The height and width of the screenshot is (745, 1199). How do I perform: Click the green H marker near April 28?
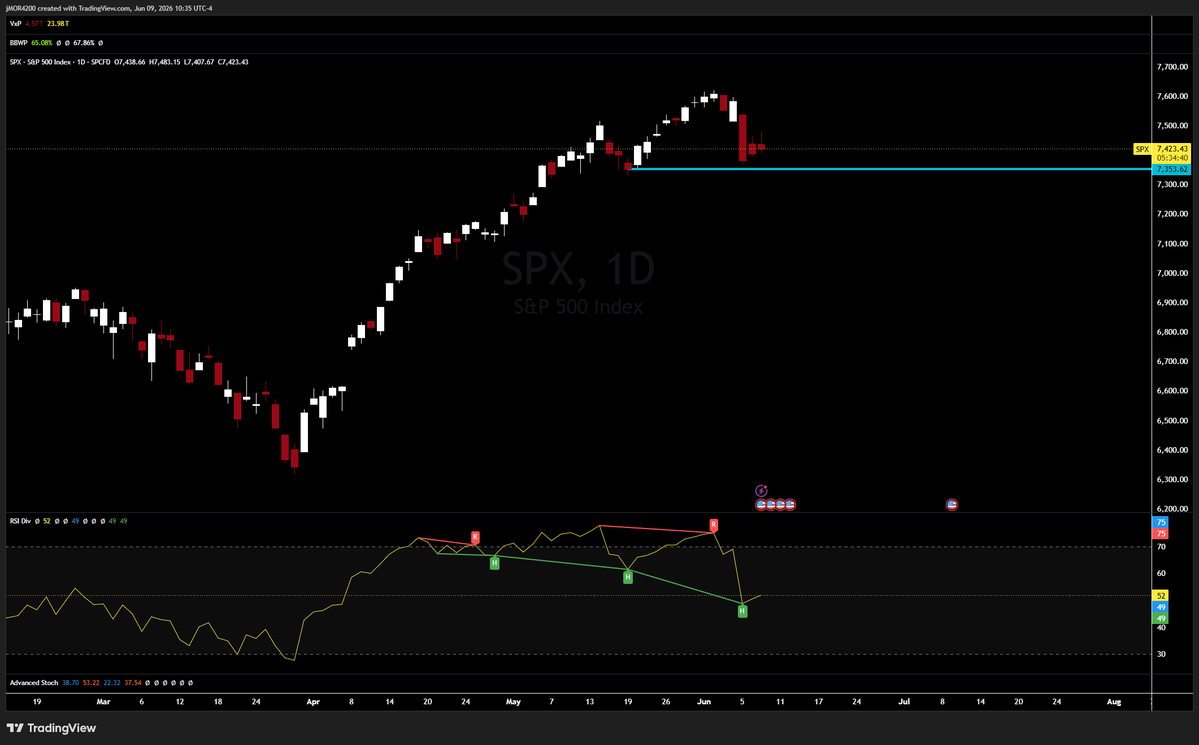495,563
